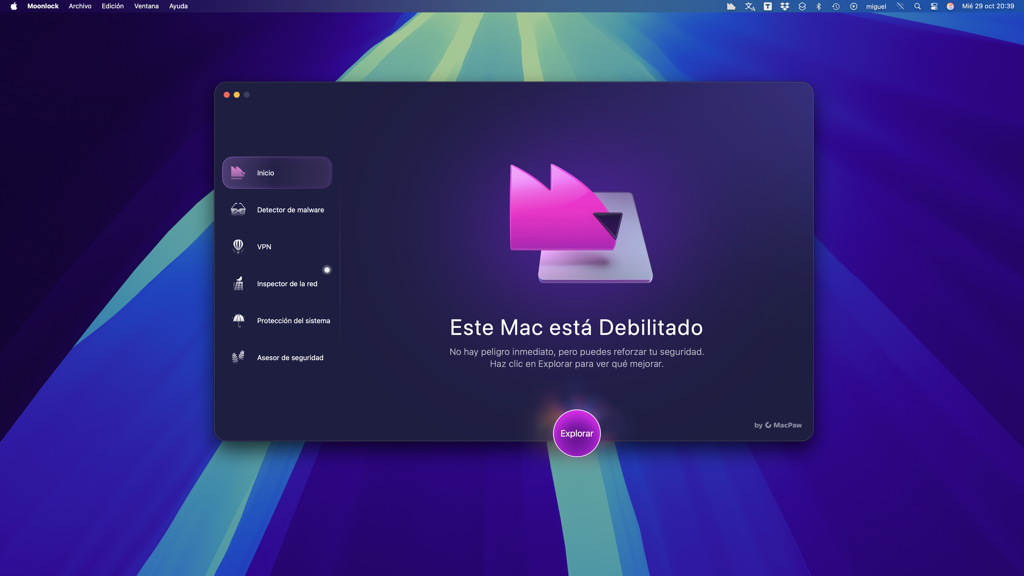Click the Inicio item in the sidebar
The height and width of the screenshot is (576, 1024).
(277, 172)
